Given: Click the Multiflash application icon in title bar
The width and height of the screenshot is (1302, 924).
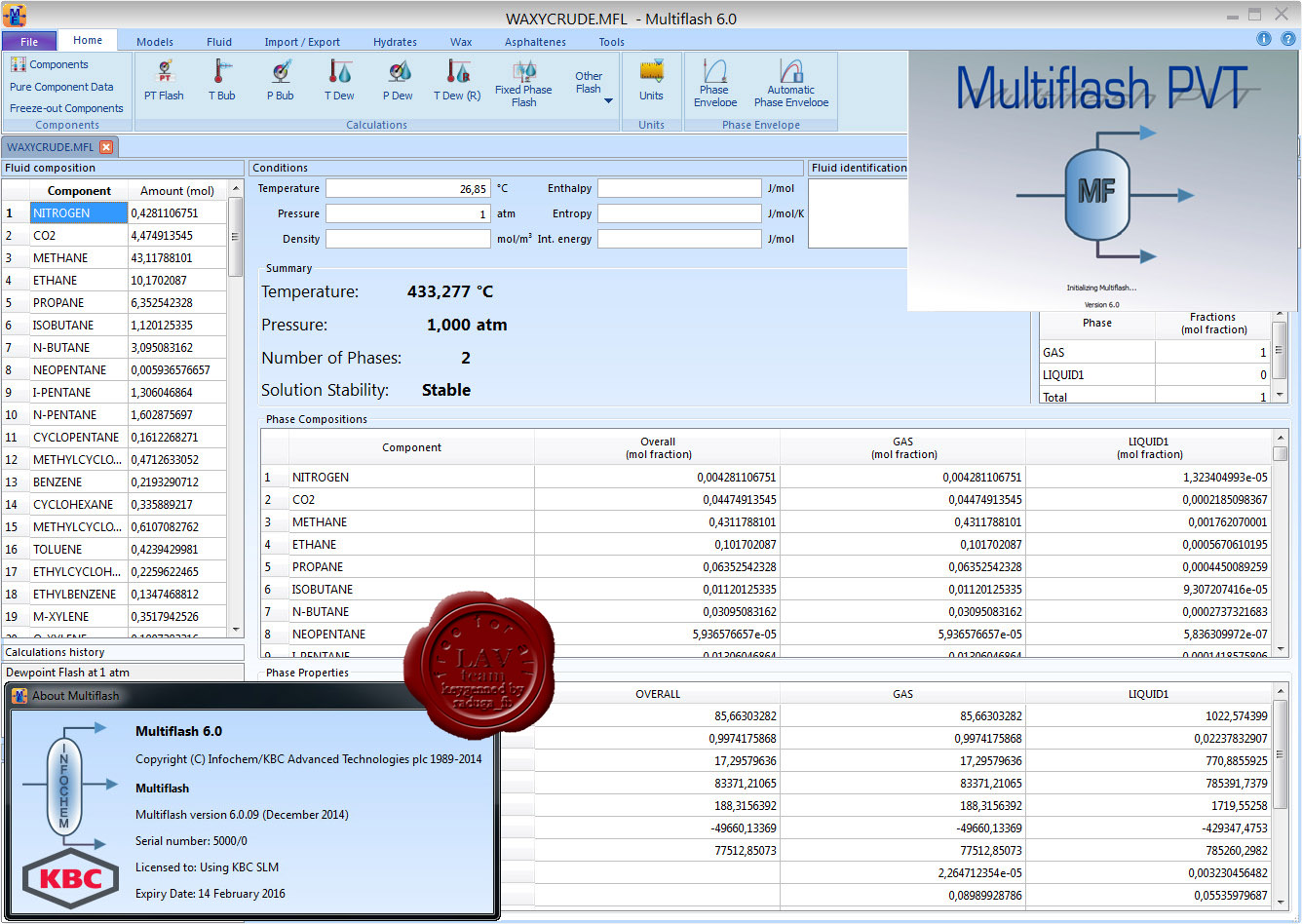Looking at the screenshot, I should [15, 17].
